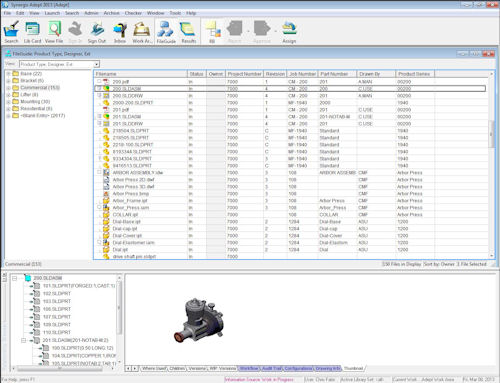
Task: Toggle the box beside 201.SLDASM in file list
Action: pos(99,116)
